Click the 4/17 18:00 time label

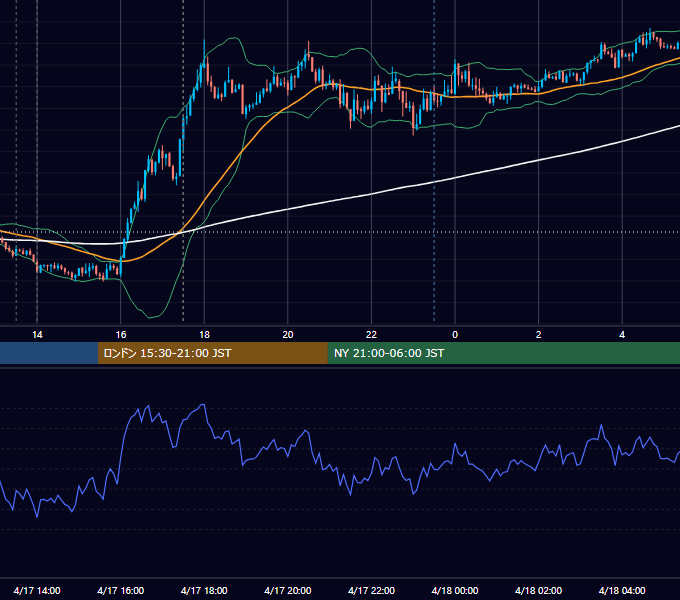click(204, 590)
